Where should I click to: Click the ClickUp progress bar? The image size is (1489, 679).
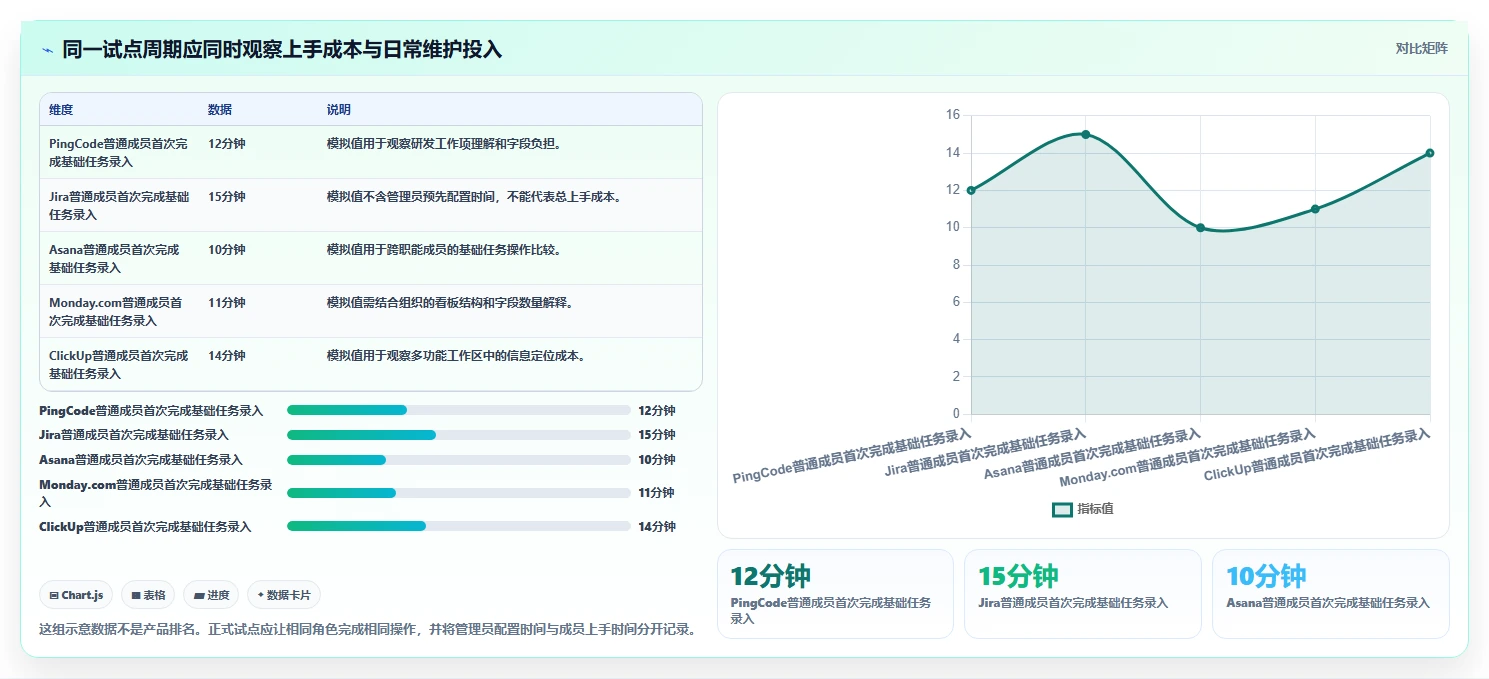pos(458,526)
